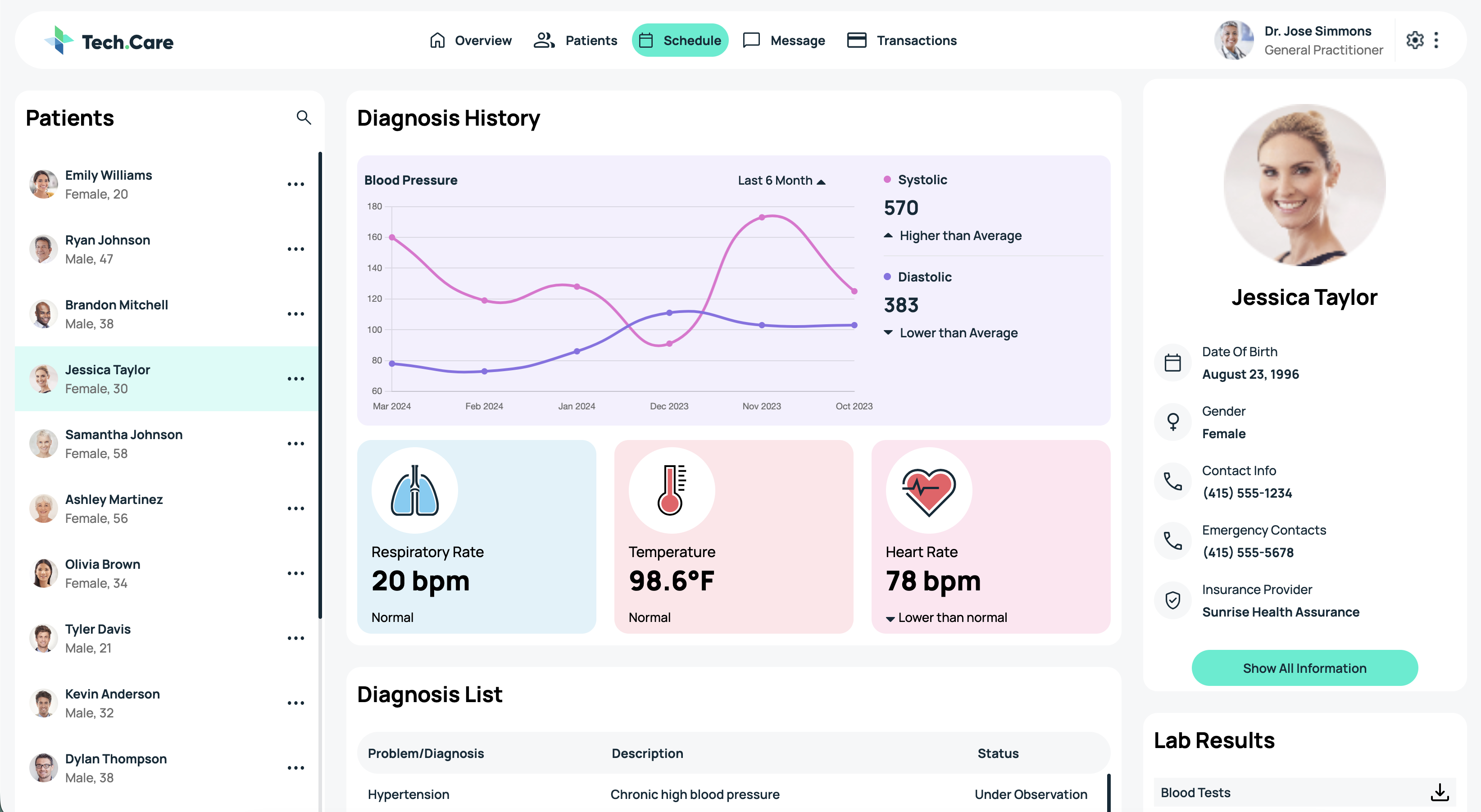The width and height of the screenshot is (1481, 812).
Task: Open the vertical three-dot menu beside settings
Action: pyautogui.click(x=1436, y=40)
